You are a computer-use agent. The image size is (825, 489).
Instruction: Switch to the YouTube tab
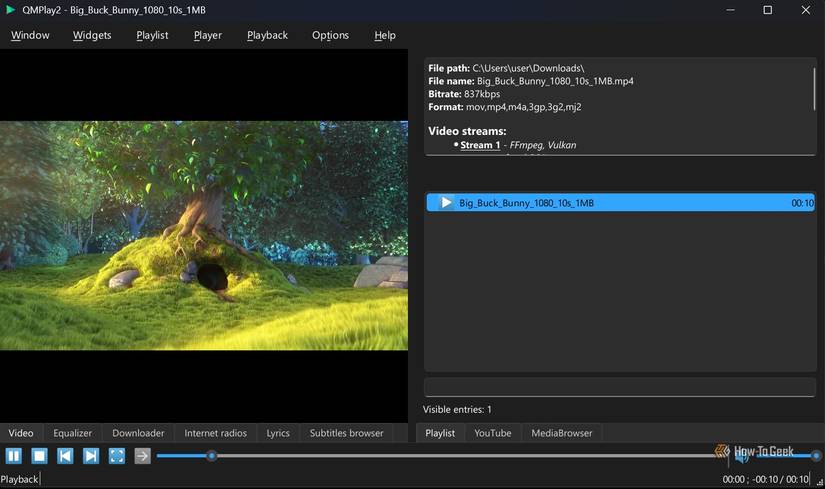[x=493, y=433]
